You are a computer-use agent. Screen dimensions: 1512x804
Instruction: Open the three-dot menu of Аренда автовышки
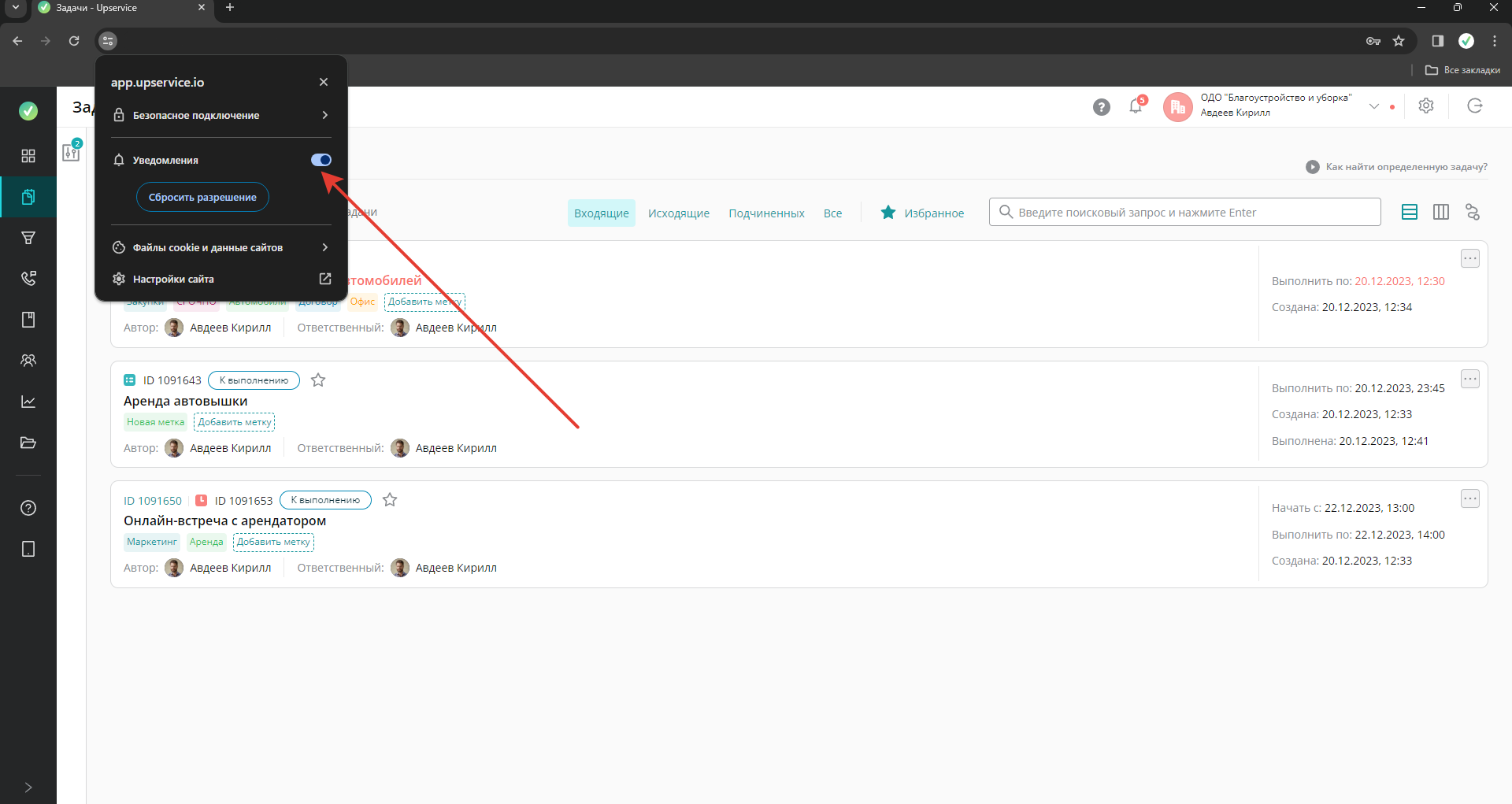(1470, 379)
